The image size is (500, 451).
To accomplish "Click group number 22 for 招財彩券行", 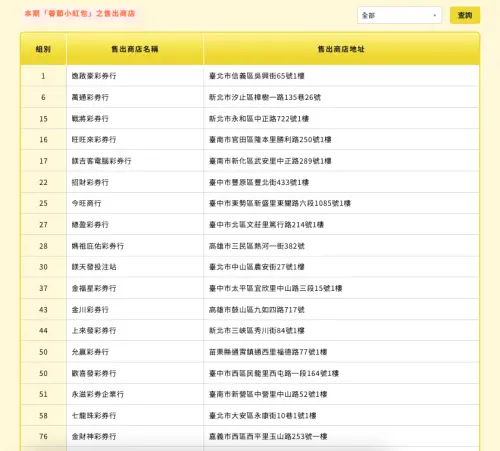I will pyautogui.click(x=43, y=182).
